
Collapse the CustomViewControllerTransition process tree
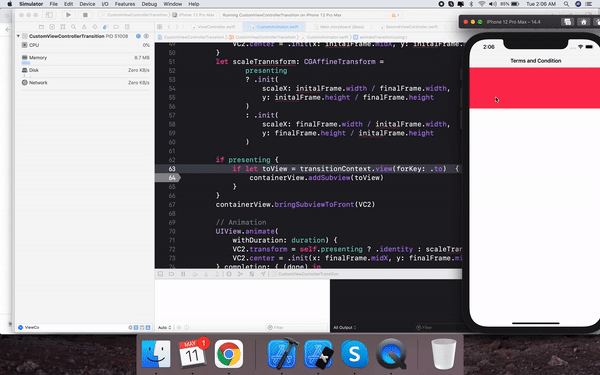click(18, 36)
